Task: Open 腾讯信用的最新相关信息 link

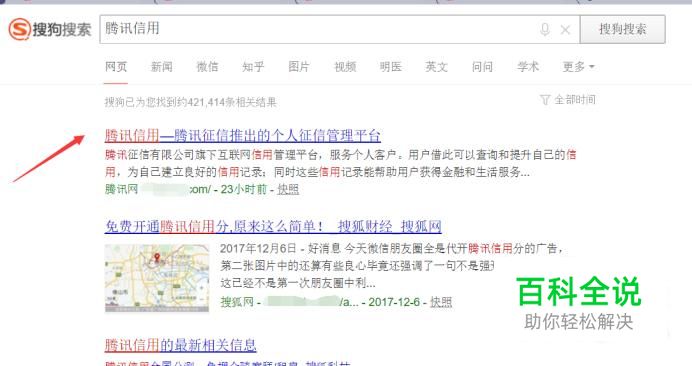Action: (x=180, y=345)
